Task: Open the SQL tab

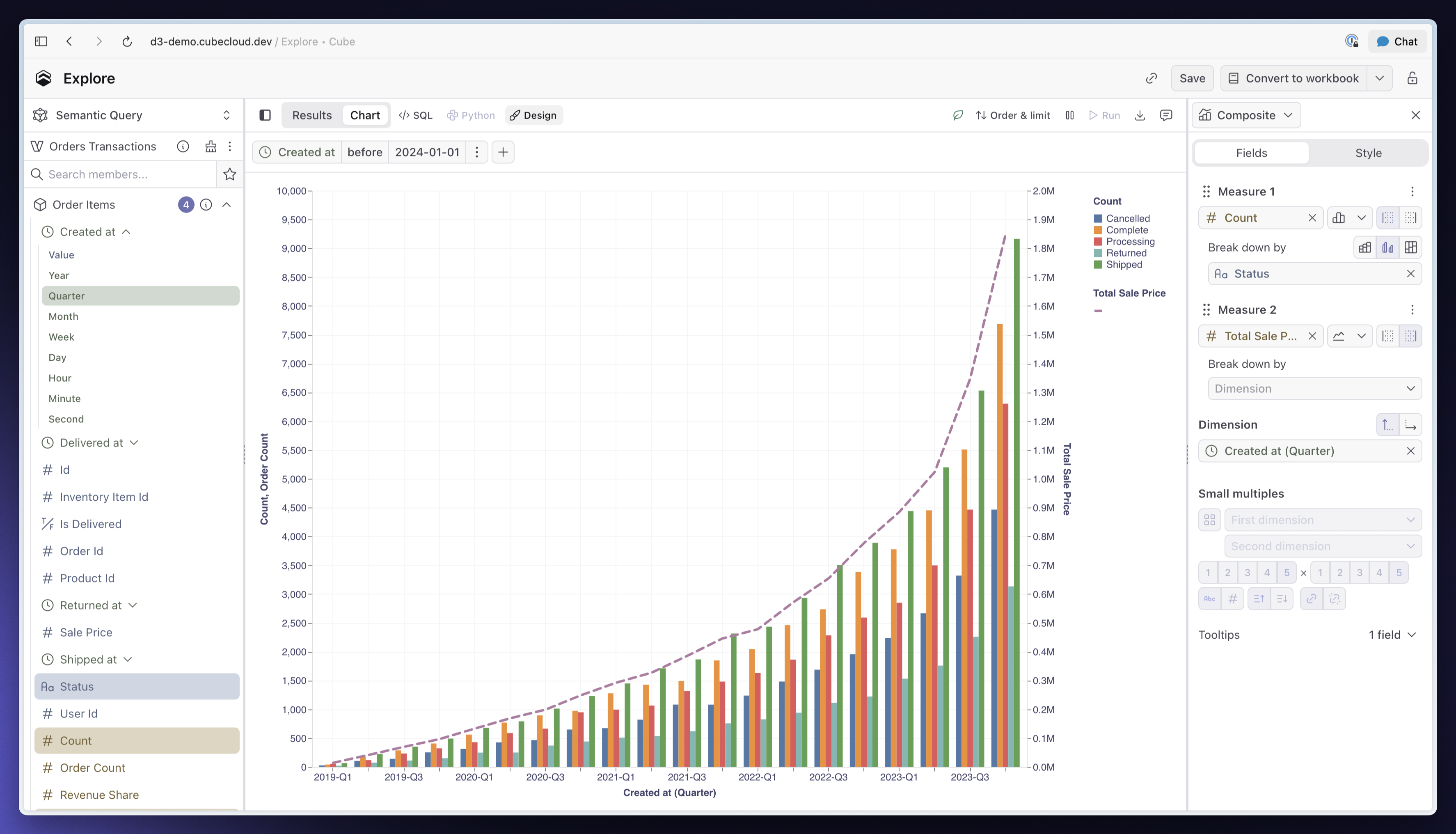Action: 416,115
